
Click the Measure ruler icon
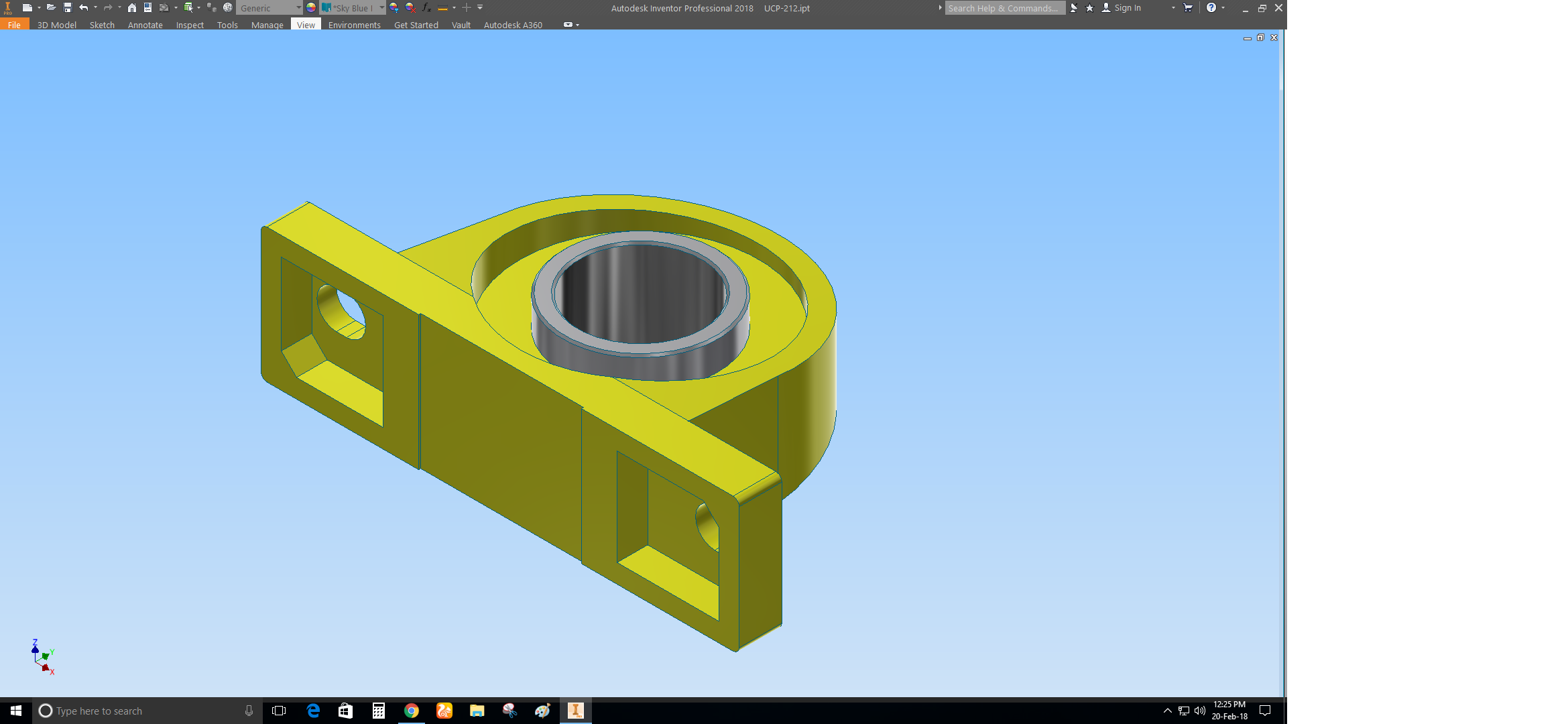[x=442, y=8]
